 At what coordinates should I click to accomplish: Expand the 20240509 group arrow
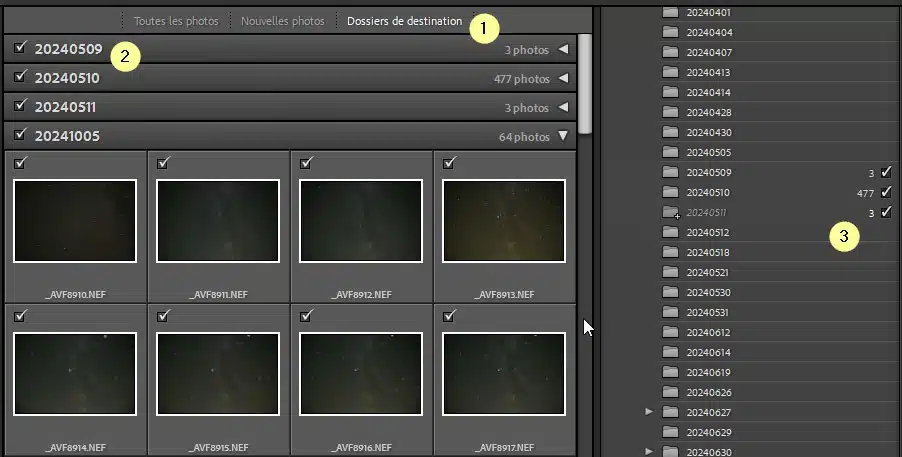pos(563,49)
